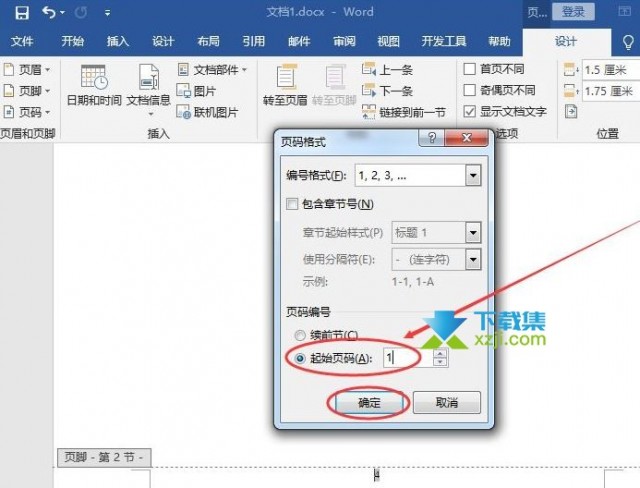Click the ribbon display options icon
Screen dimensions: 640x488
click(624, 11)
